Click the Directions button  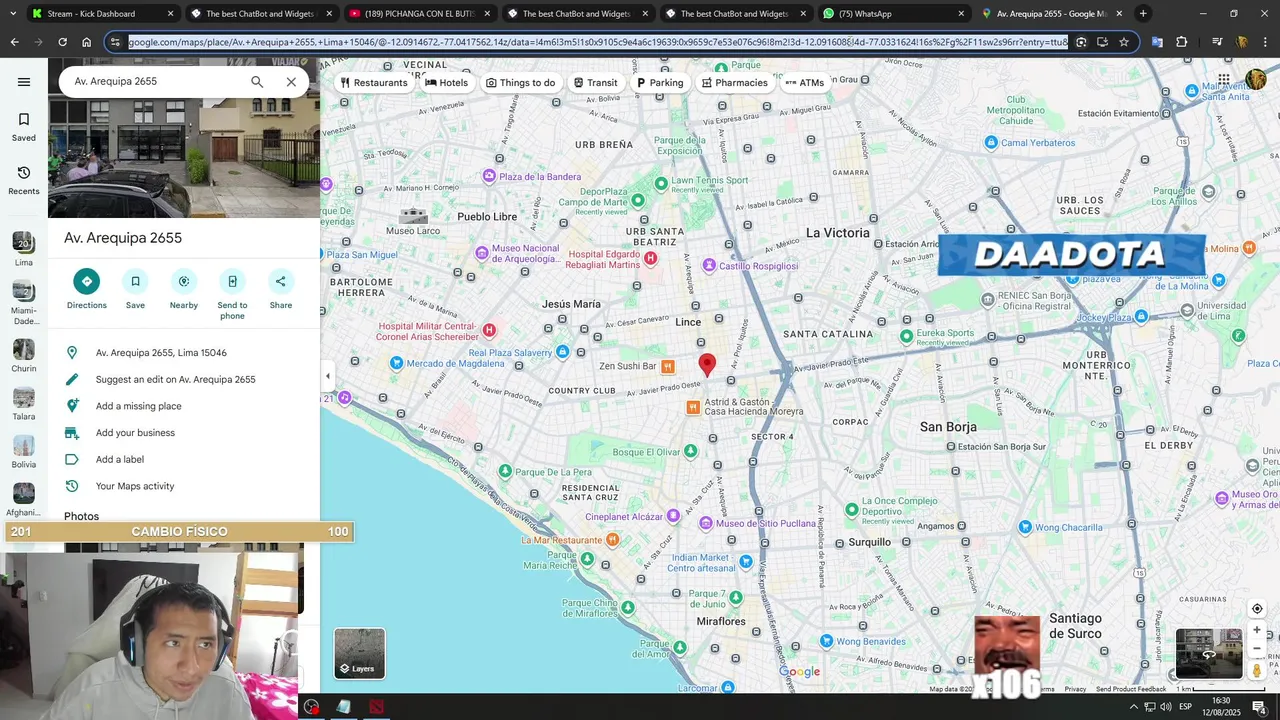coord(87,289)
